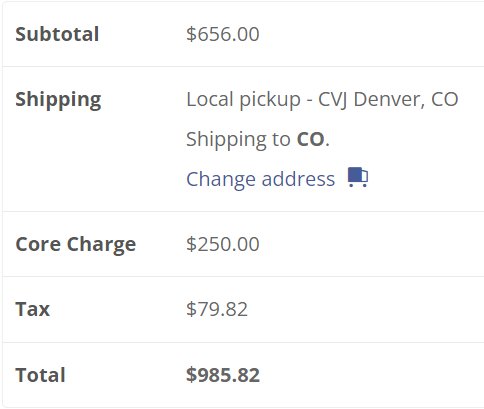Select the bold CO state abbreviation
484x409 pixels.
tap(311, 139)
